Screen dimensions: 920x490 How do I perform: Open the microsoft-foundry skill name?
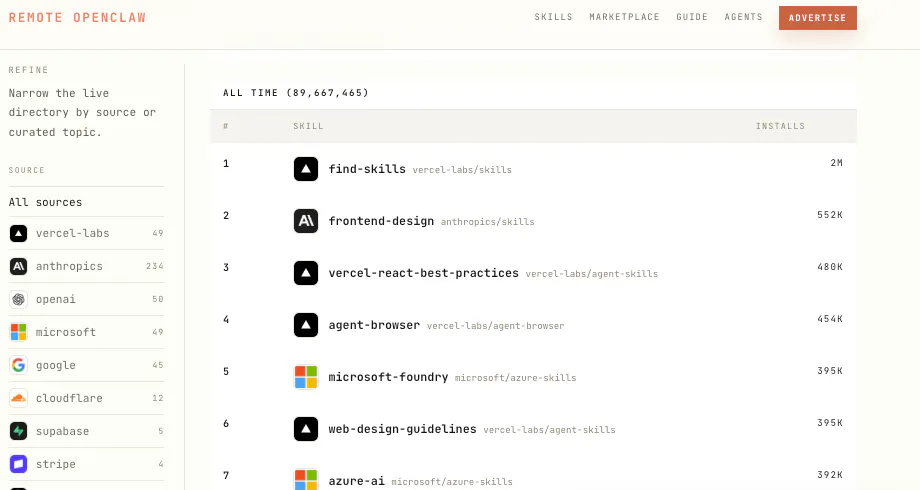click(x=388, y=377)
